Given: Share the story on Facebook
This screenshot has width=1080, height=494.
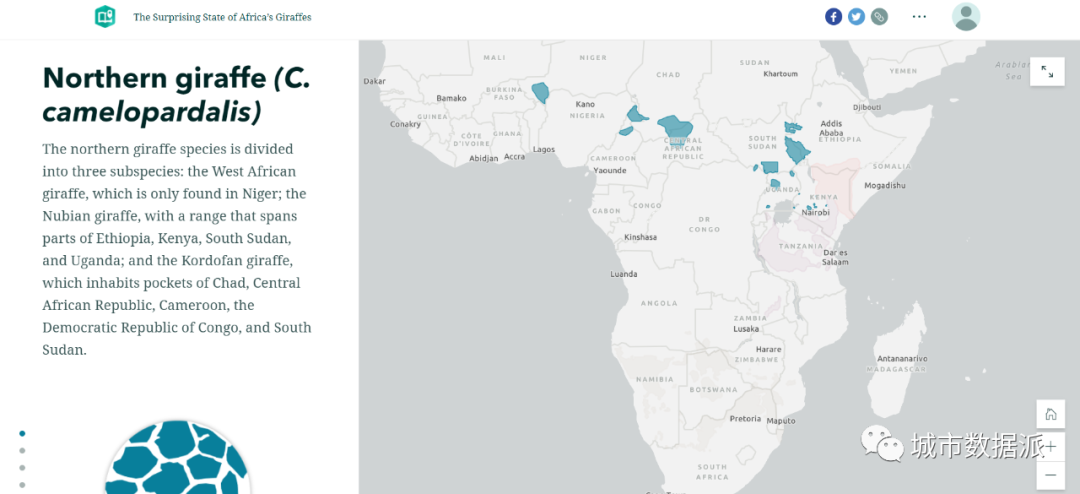Looking at the screenshot, I should pos(833,17).
